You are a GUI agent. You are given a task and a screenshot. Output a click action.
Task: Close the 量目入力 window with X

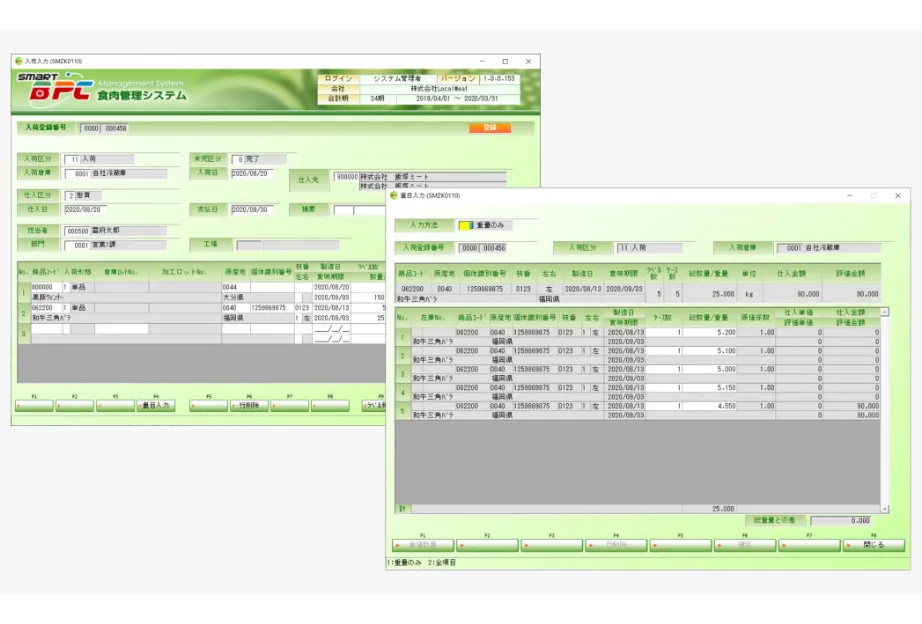point(898,195)
